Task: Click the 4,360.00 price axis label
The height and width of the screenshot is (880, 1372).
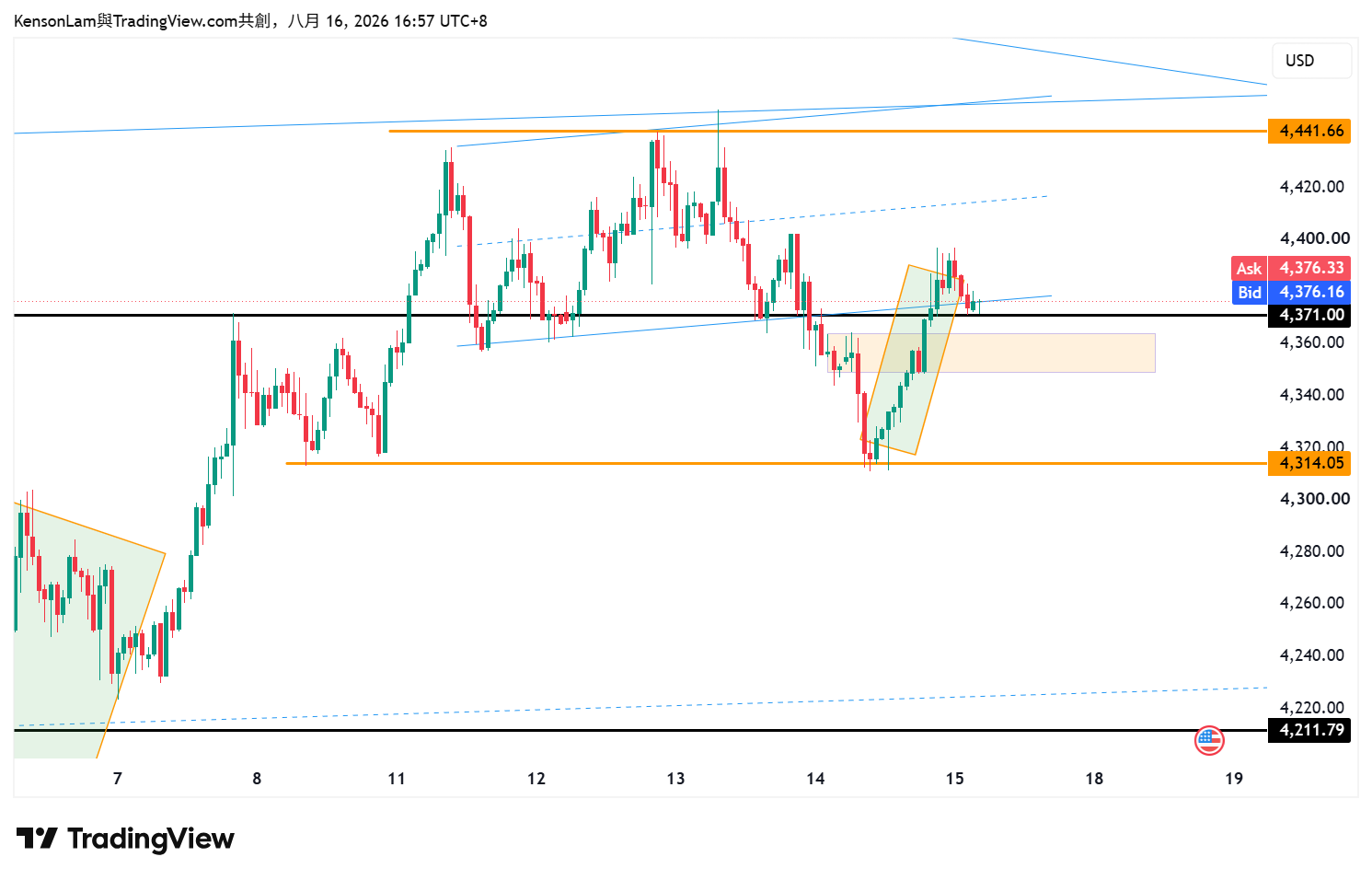Action: [x=1312, y=342]
